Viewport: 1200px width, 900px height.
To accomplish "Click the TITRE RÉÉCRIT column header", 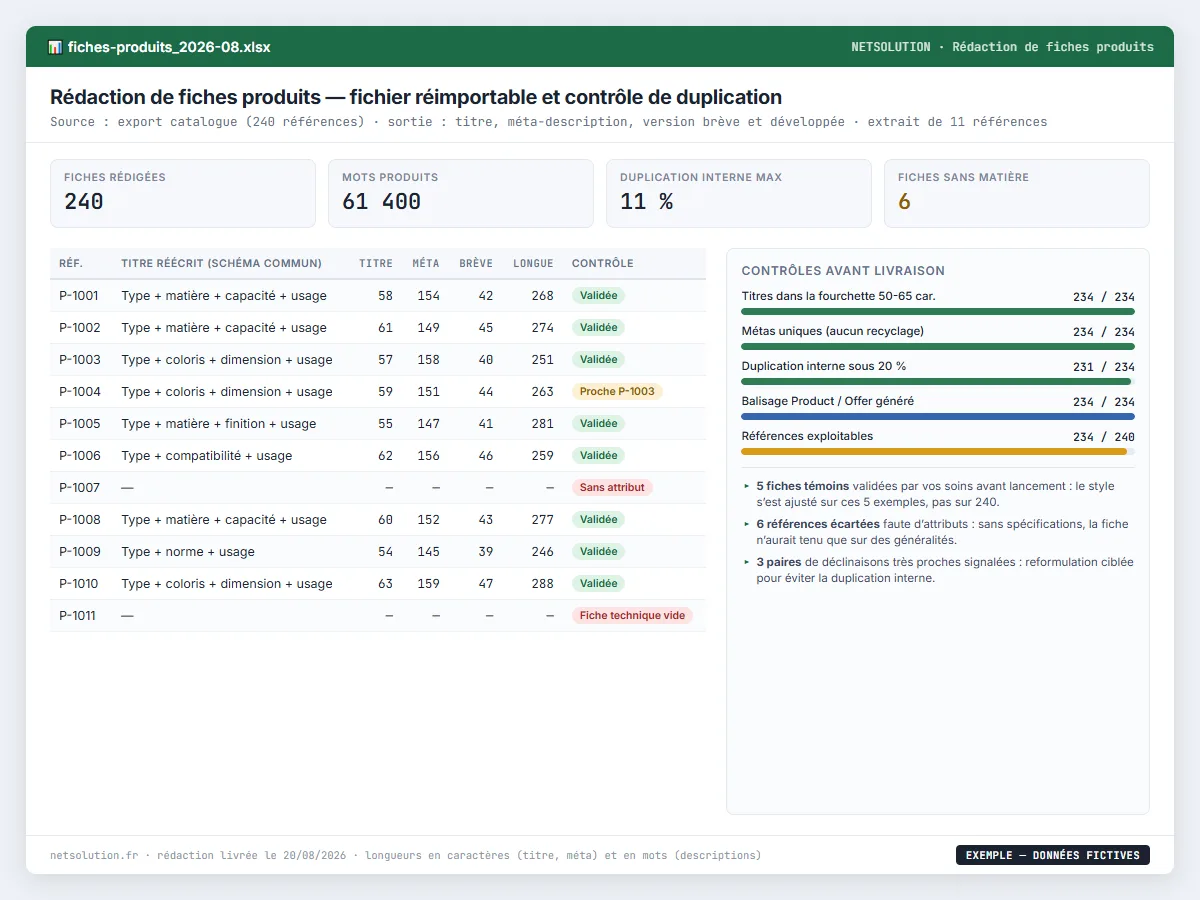I will [x=222, y=264].
